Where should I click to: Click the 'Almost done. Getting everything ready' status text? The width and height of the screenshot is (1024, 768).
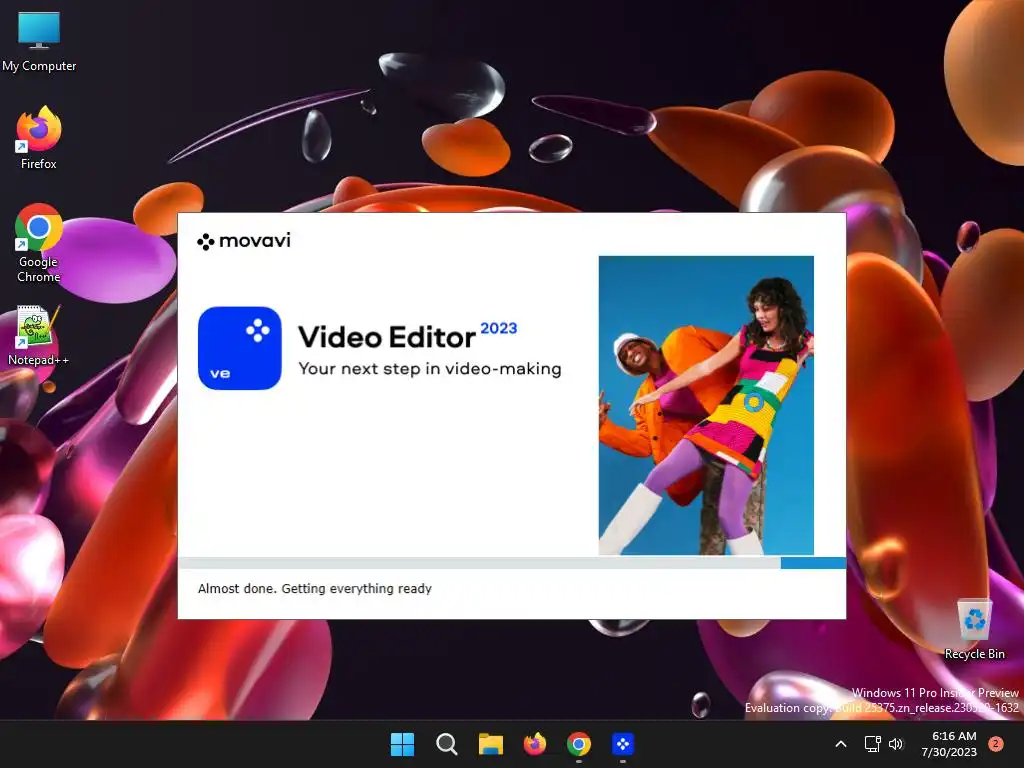click(x=315, y=588)
